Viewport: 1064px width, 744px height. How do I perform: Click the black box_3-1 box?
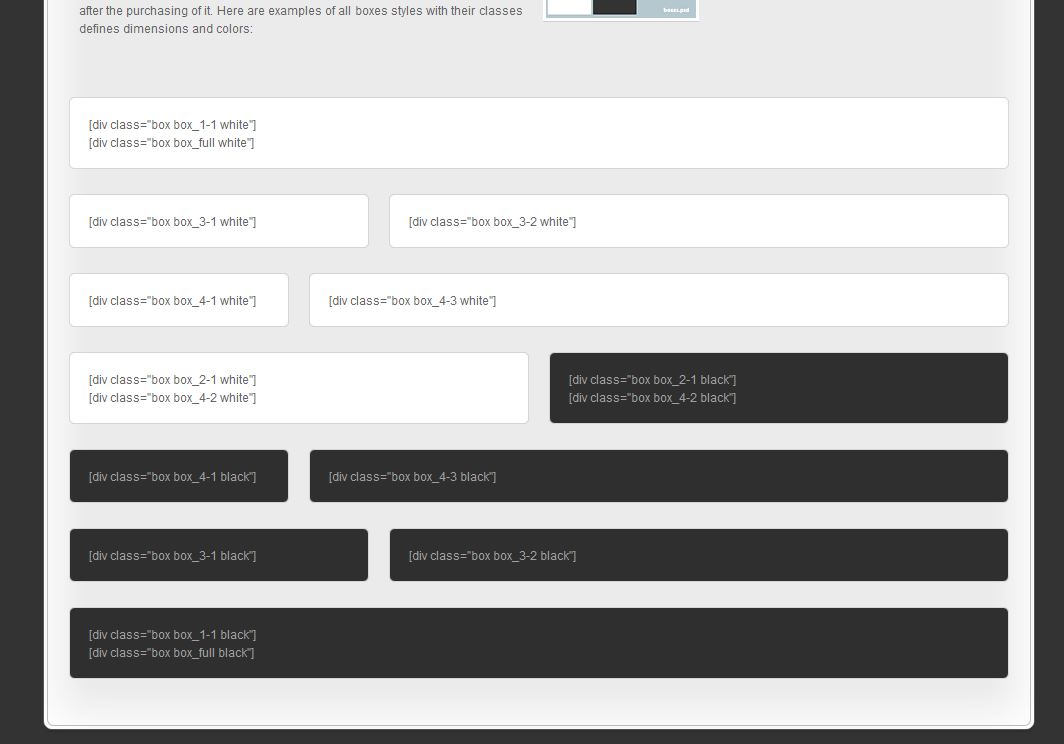click(218, 555)
